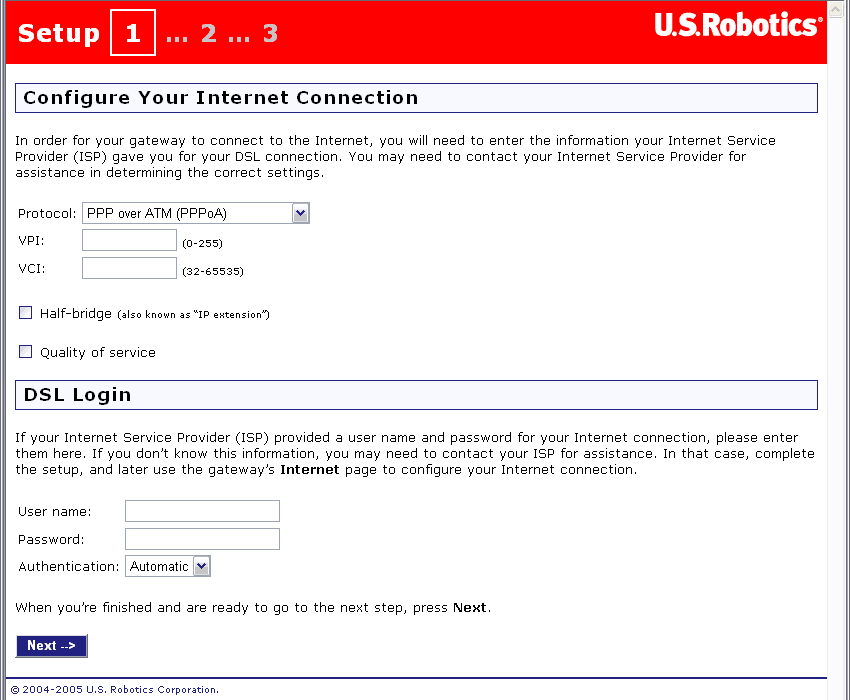This screenshot has height=700, width=850.
Task: Click the 'Configure Your Internet Connection' heading
Action: [221, 98]
